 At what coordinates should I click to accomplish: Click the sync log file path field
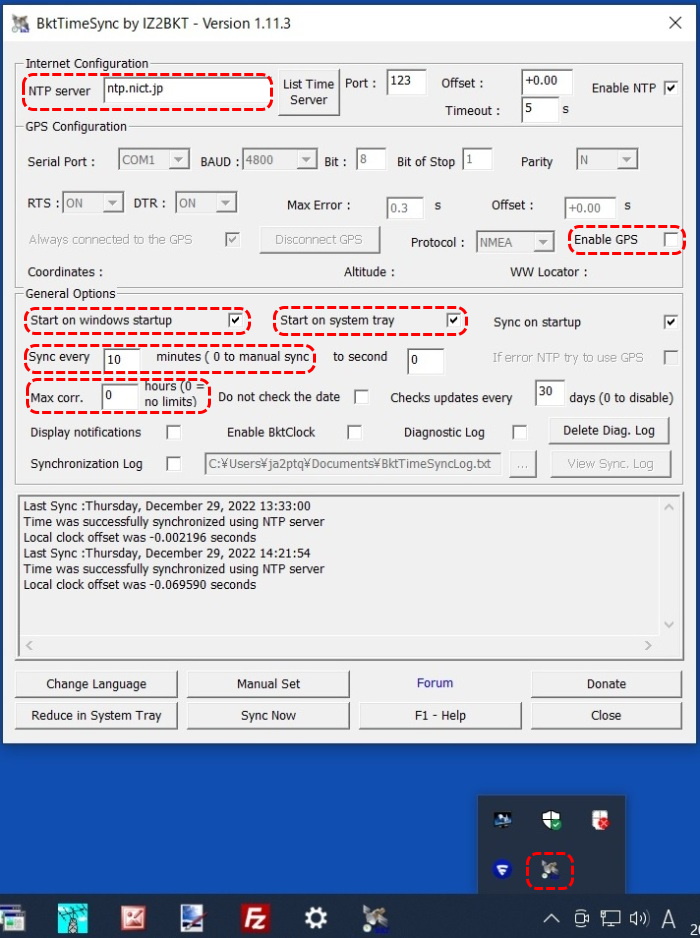[353, 464]
